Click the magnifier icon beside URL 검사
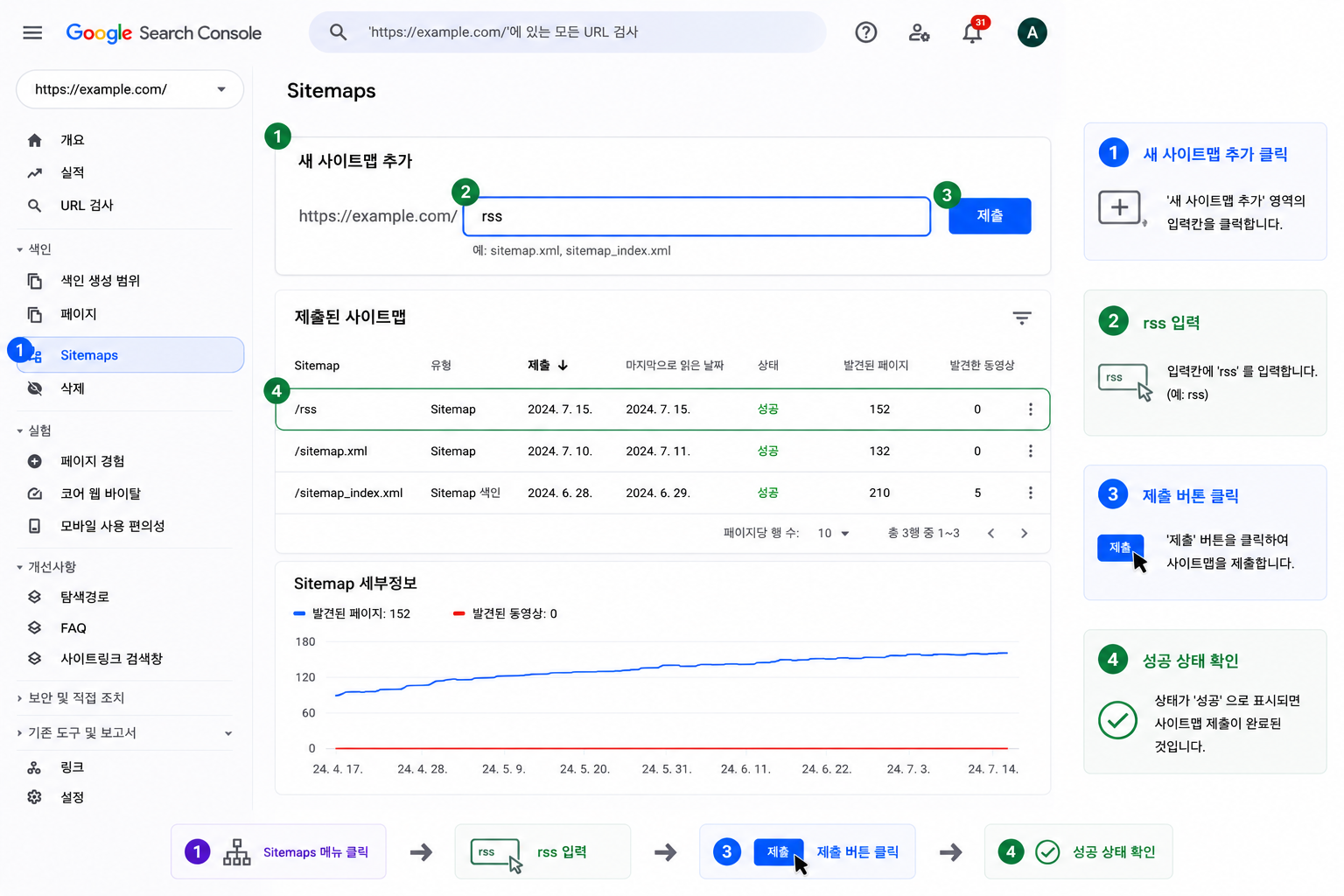 point(34,206)
